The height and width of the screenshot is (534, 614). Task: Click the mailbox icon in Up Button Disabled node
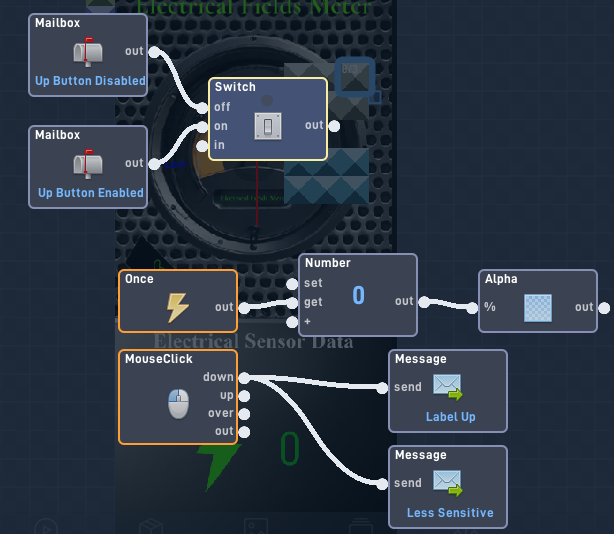pyautogui.click(x=88, y=52)
